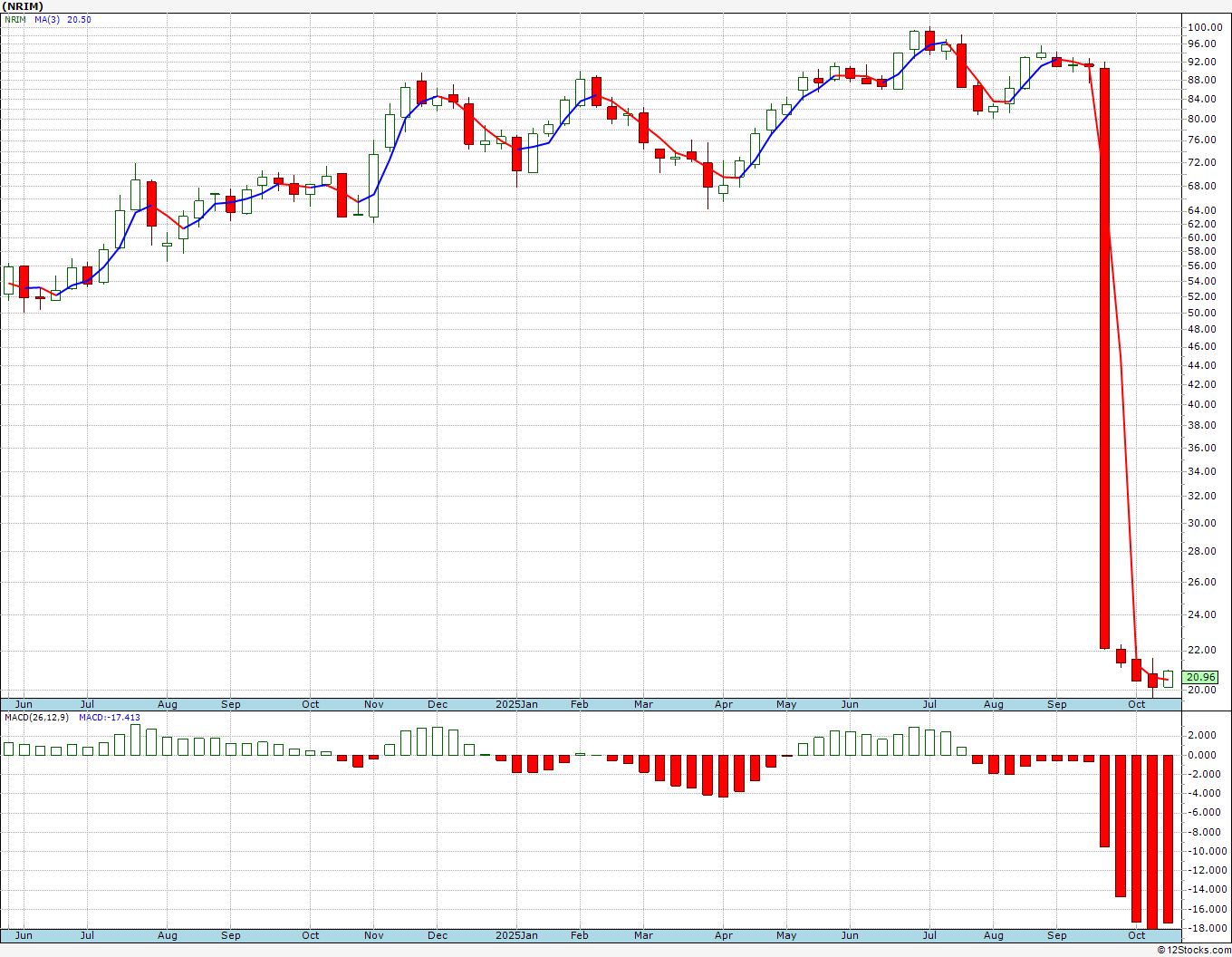1232x957 pixels.
Task: Click the "20.00" price axis label
Action: [1201, 690]
